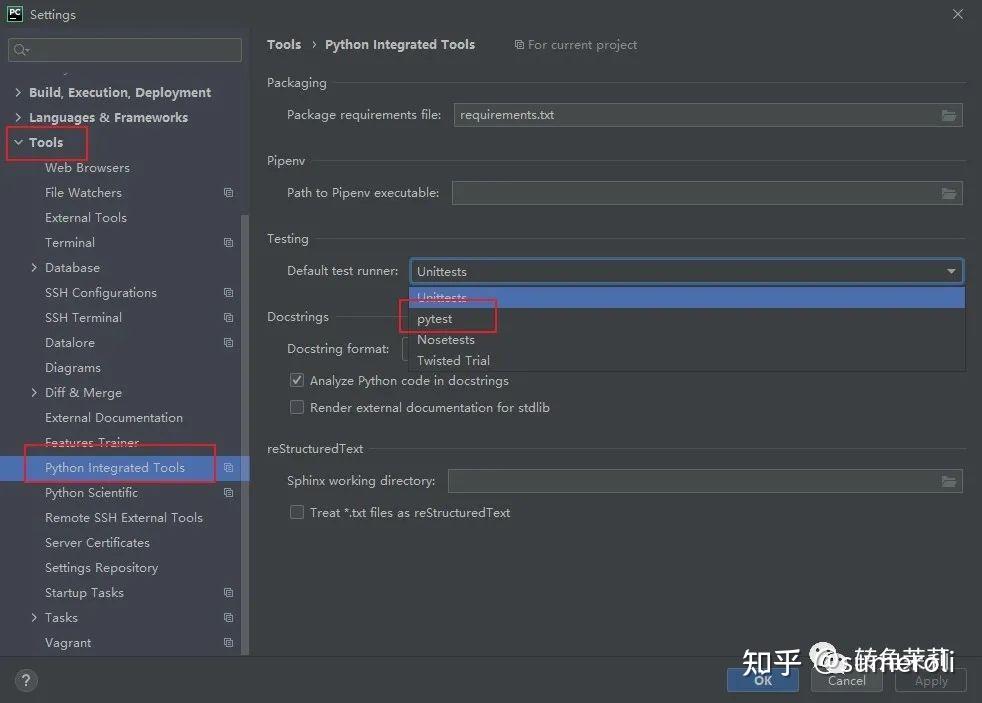The image size is (982, 703).
Task: Click the project icon beside SSH Configurations
Action: (x=229, y=293)
